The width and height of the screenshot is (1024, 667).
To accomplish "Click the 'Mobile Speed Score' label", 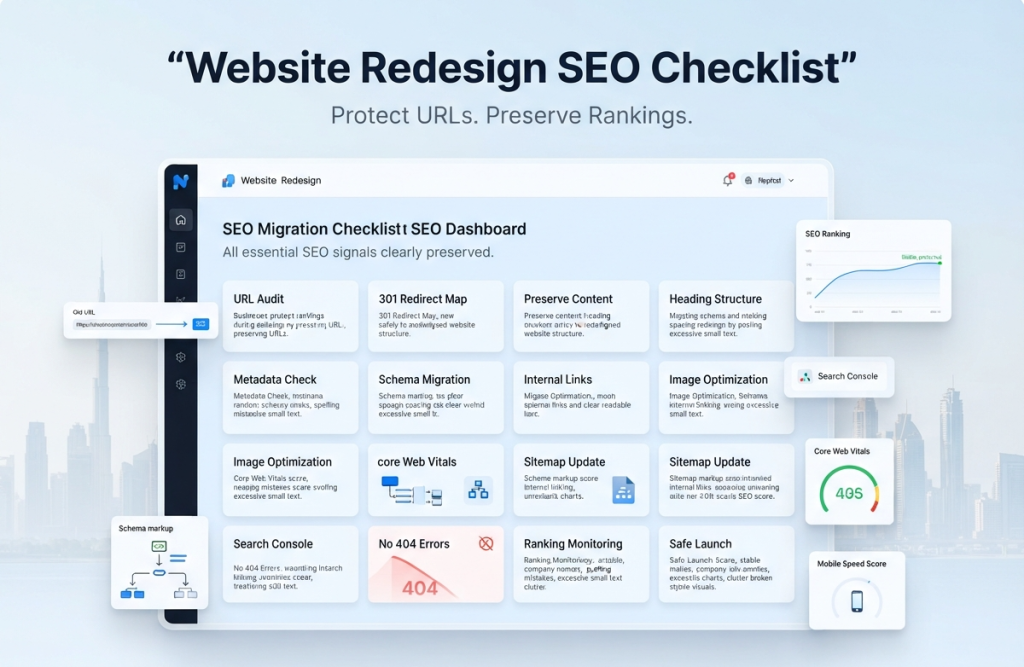I will pyautogui.click(x=852, y=564).
